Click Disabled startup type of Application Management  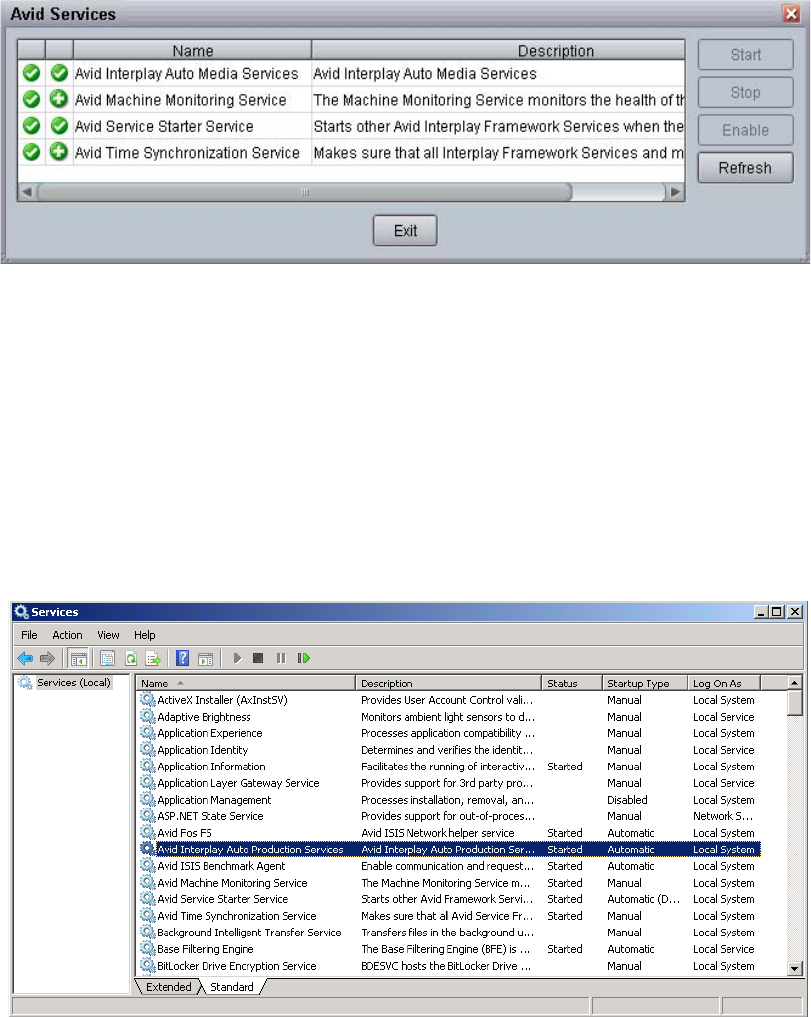tap(627, 800)
